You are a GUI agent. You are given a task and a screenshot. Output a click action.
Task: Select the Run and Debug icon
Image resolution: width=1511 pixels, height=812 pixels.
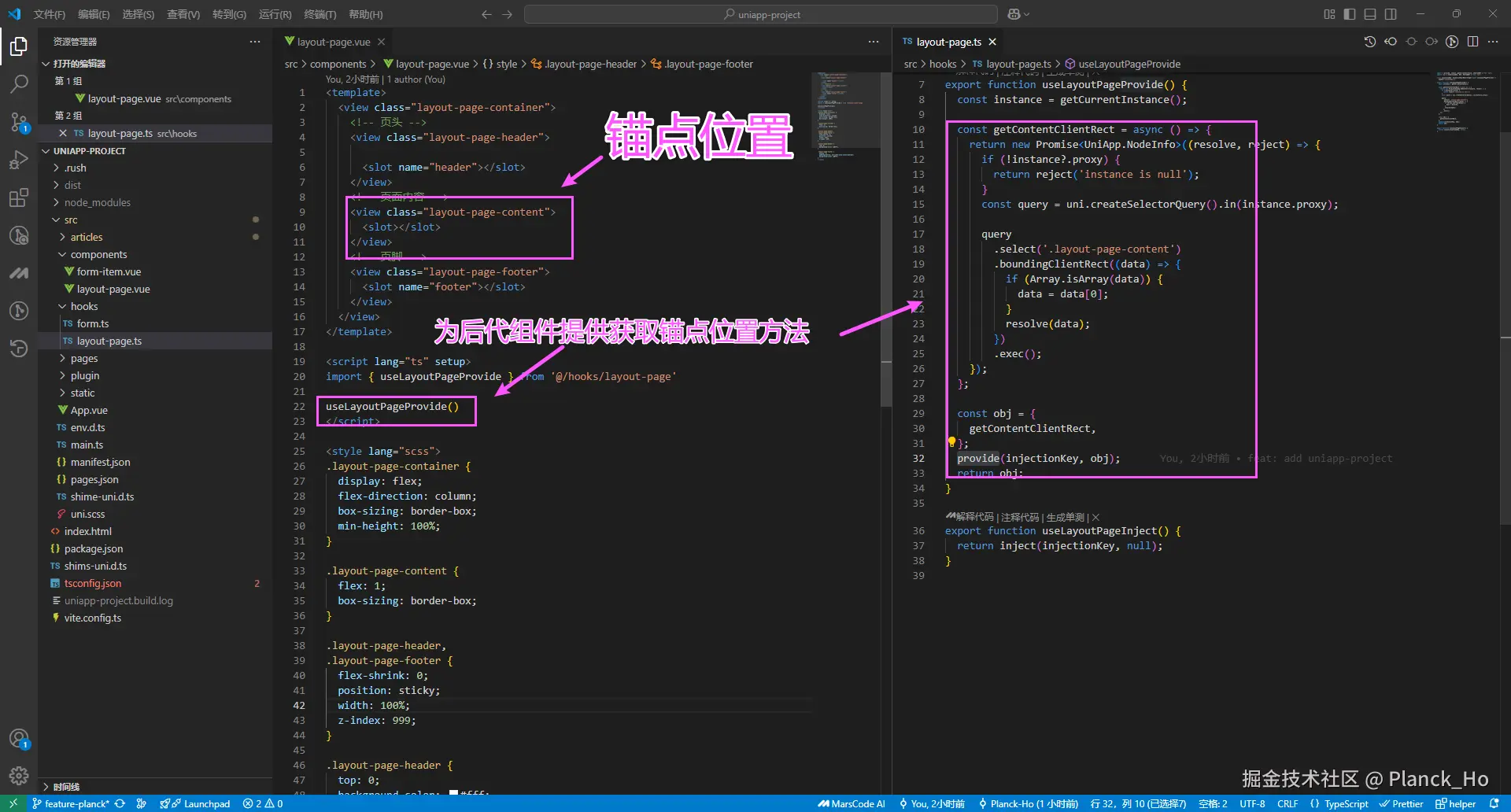pyautogui.click(x=19, y=160)
